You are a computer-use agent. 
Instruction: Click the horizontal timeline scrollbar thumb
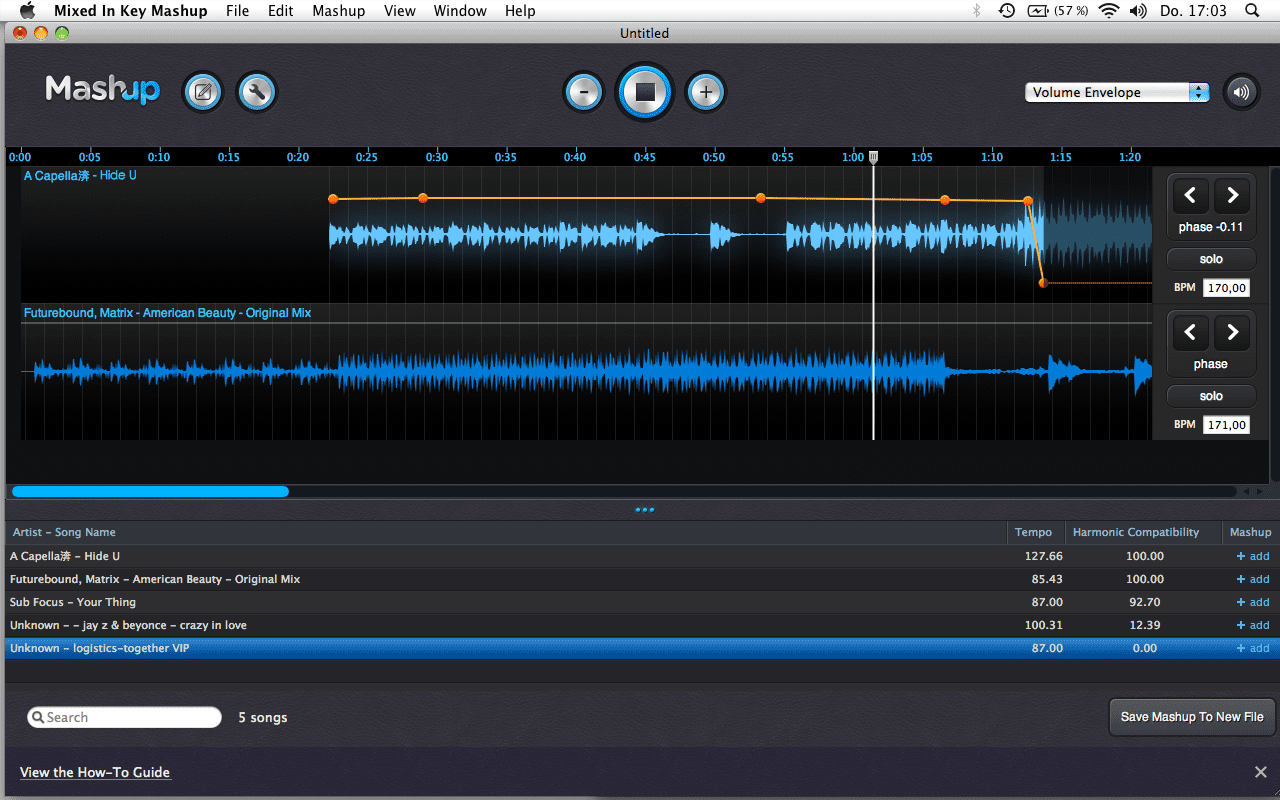coord(150,491)
